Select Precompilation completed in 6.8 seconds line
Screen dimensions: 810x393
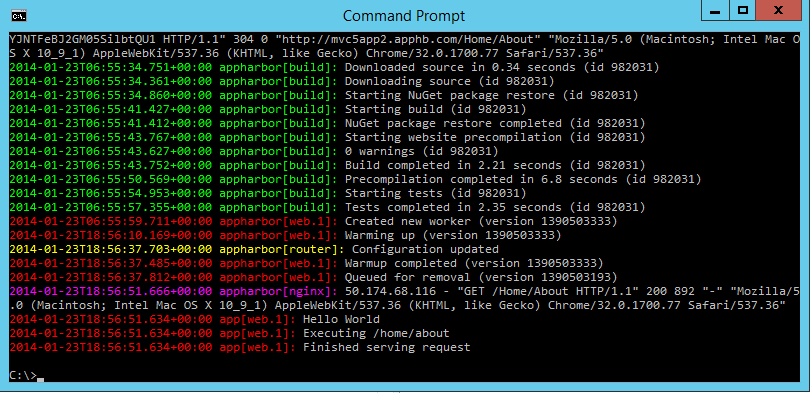point(355,179)
